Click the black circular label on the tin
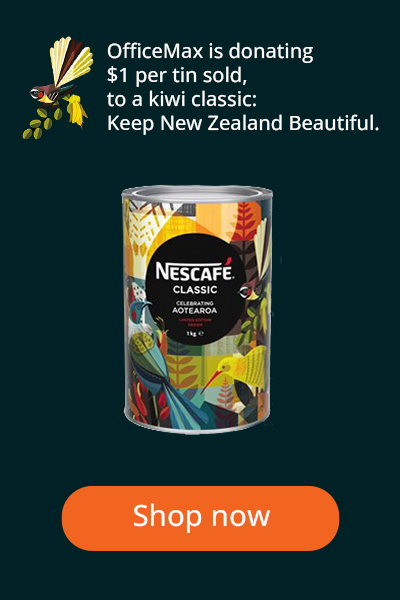 pos(195,292)
